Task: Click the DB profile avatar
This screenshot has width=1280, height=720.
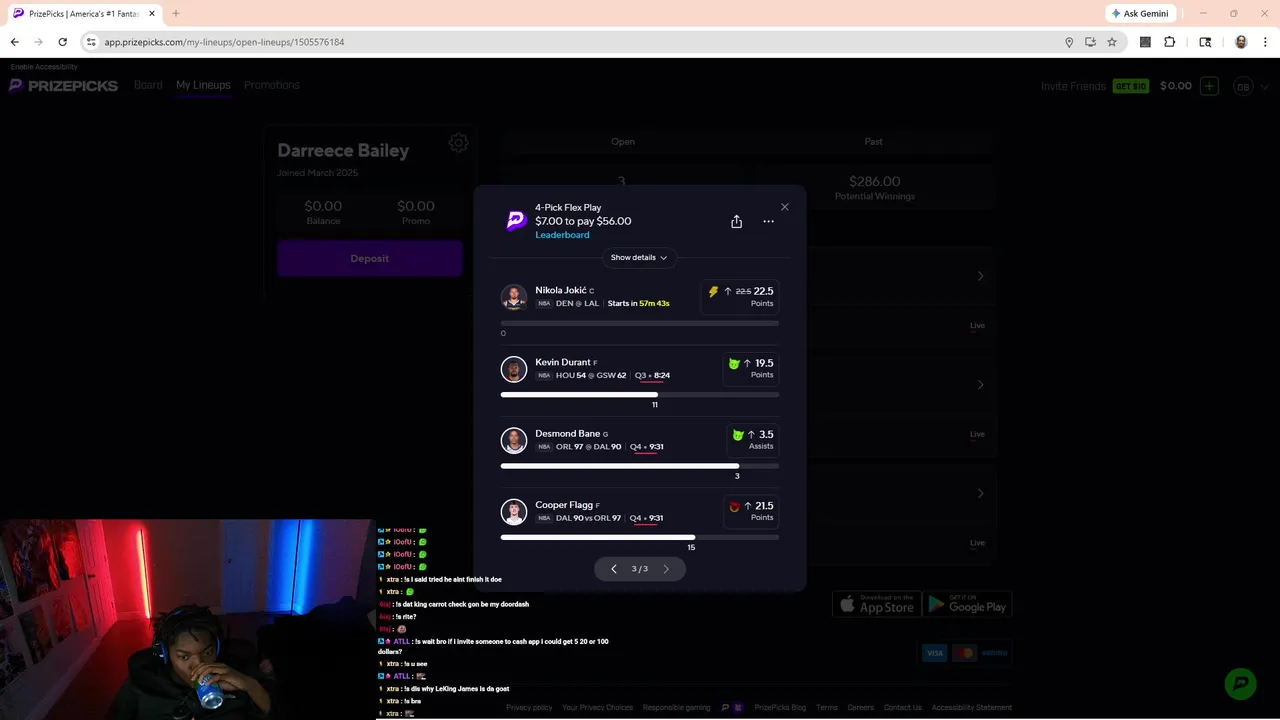Action: click(1243, 86)
